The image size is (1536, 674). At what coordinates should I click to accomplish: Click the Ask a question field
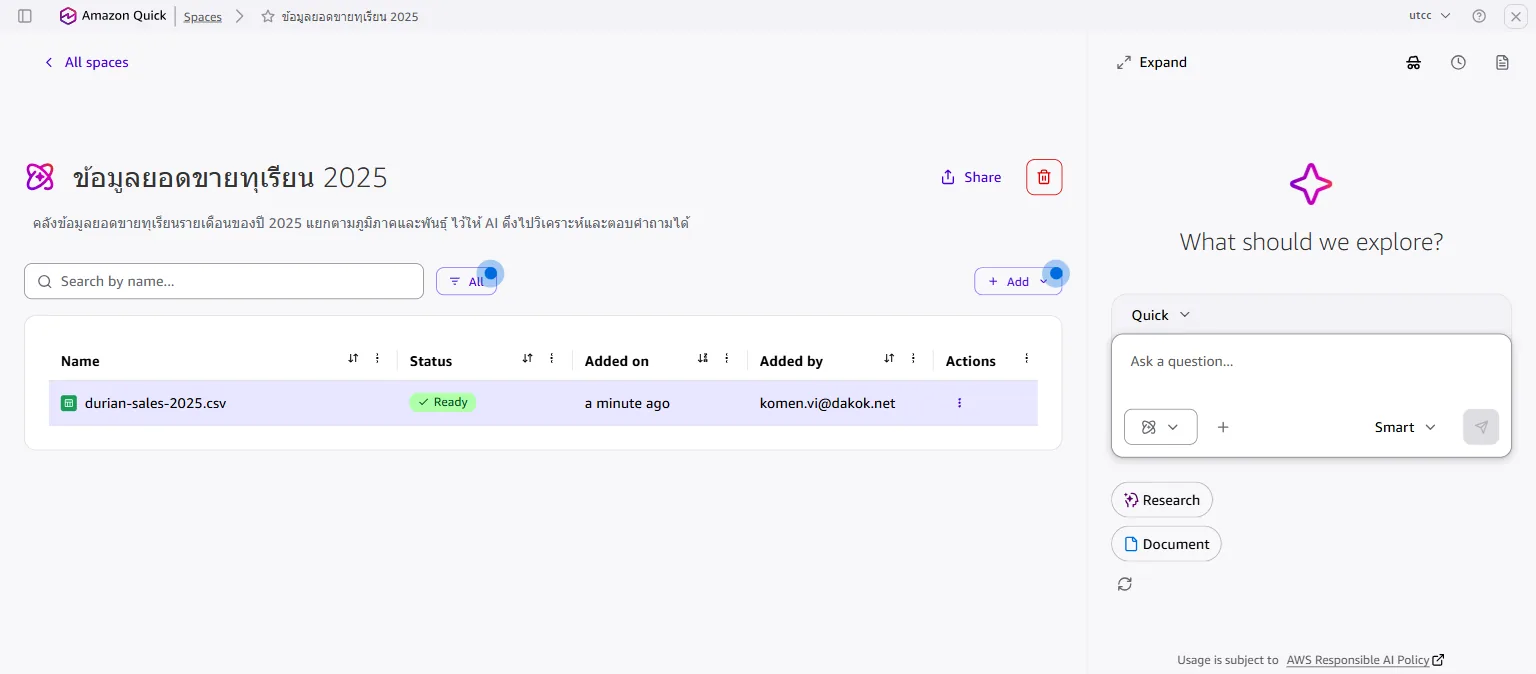pos(1311,362)
